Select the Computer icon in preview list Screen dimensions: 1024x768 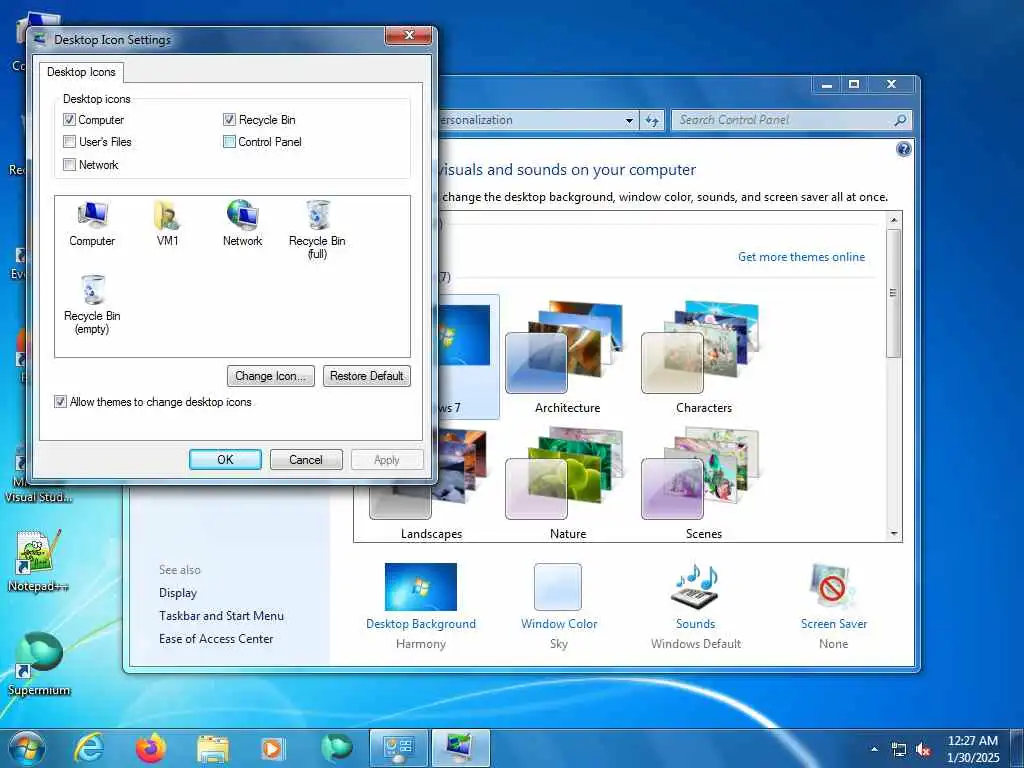92,223
